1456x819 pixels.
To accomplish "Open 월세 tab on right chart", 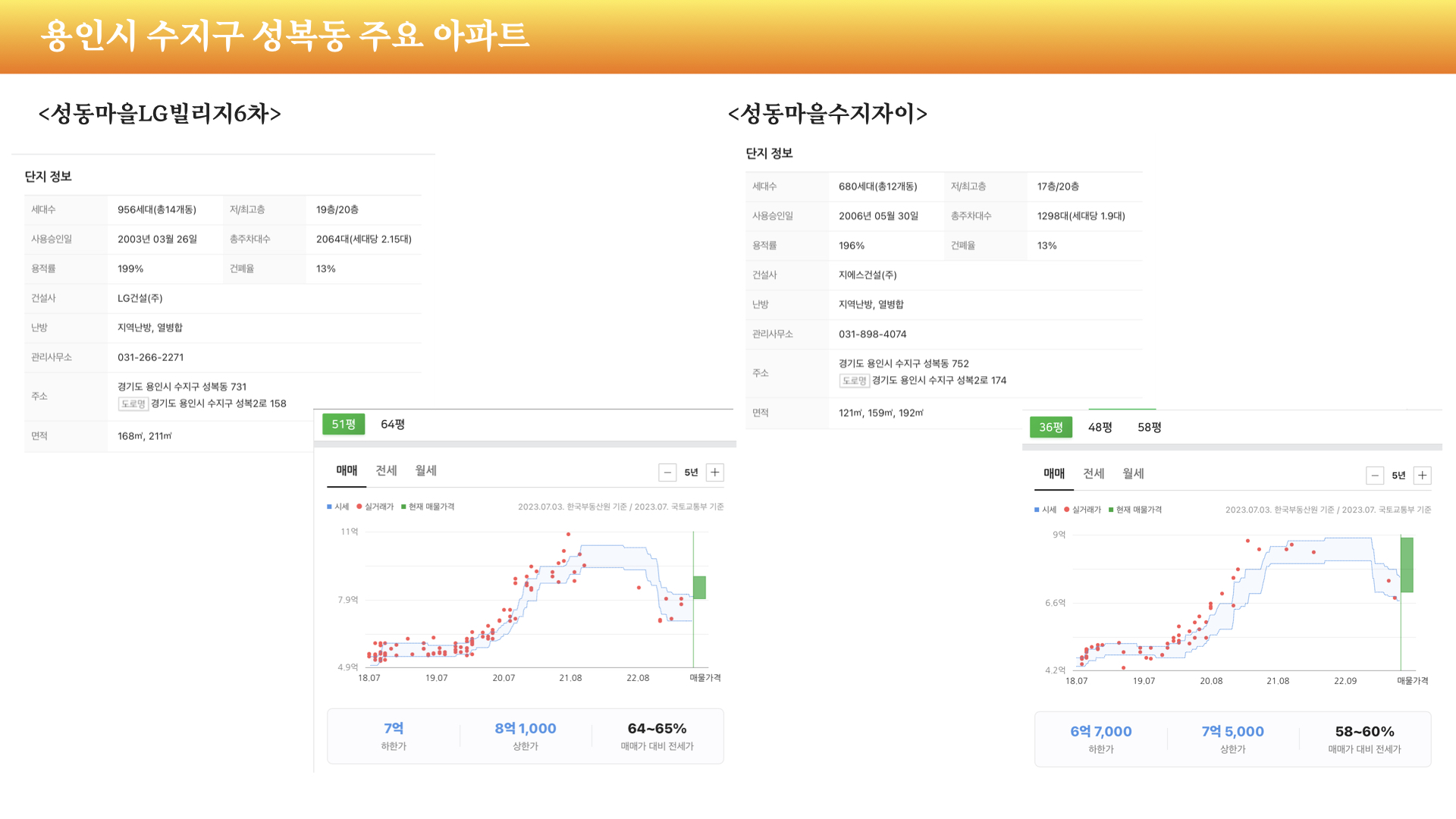I will 1133,473.
